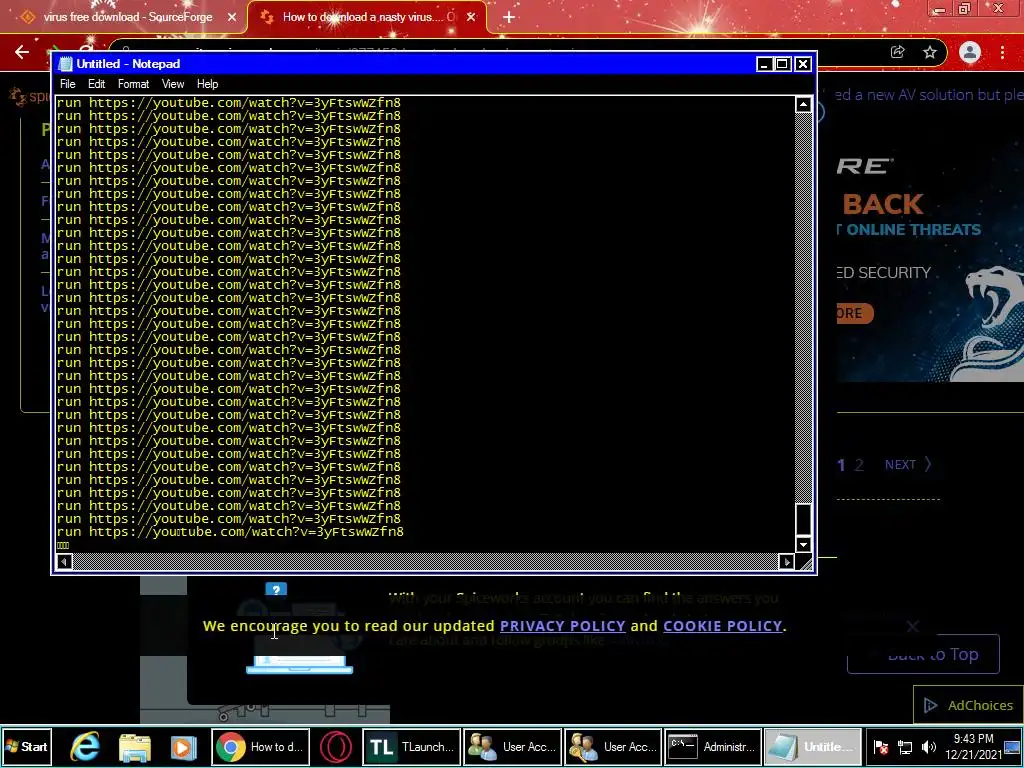Open Windows Media Player from taskbar
The image size is (1024, 768).
point(184,747)
